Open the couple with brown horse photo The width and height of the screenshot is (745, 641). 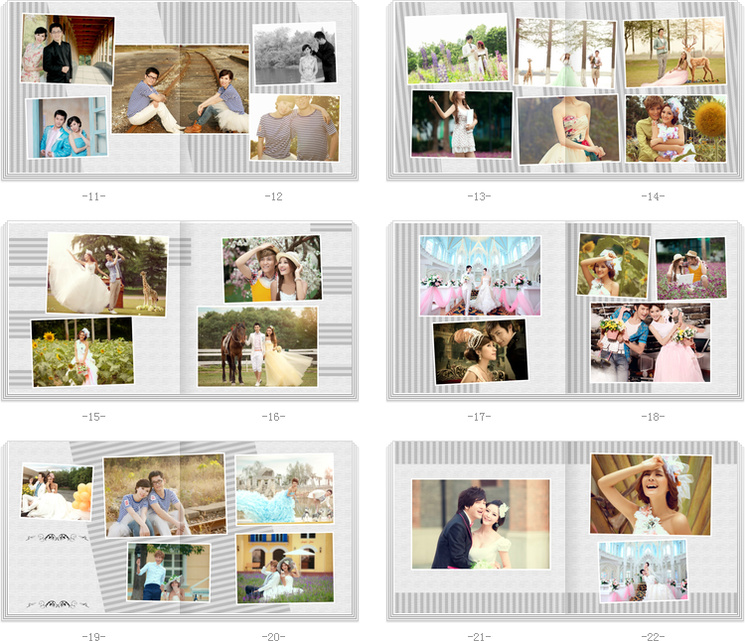pyautogui.click(x=257, y=346)
